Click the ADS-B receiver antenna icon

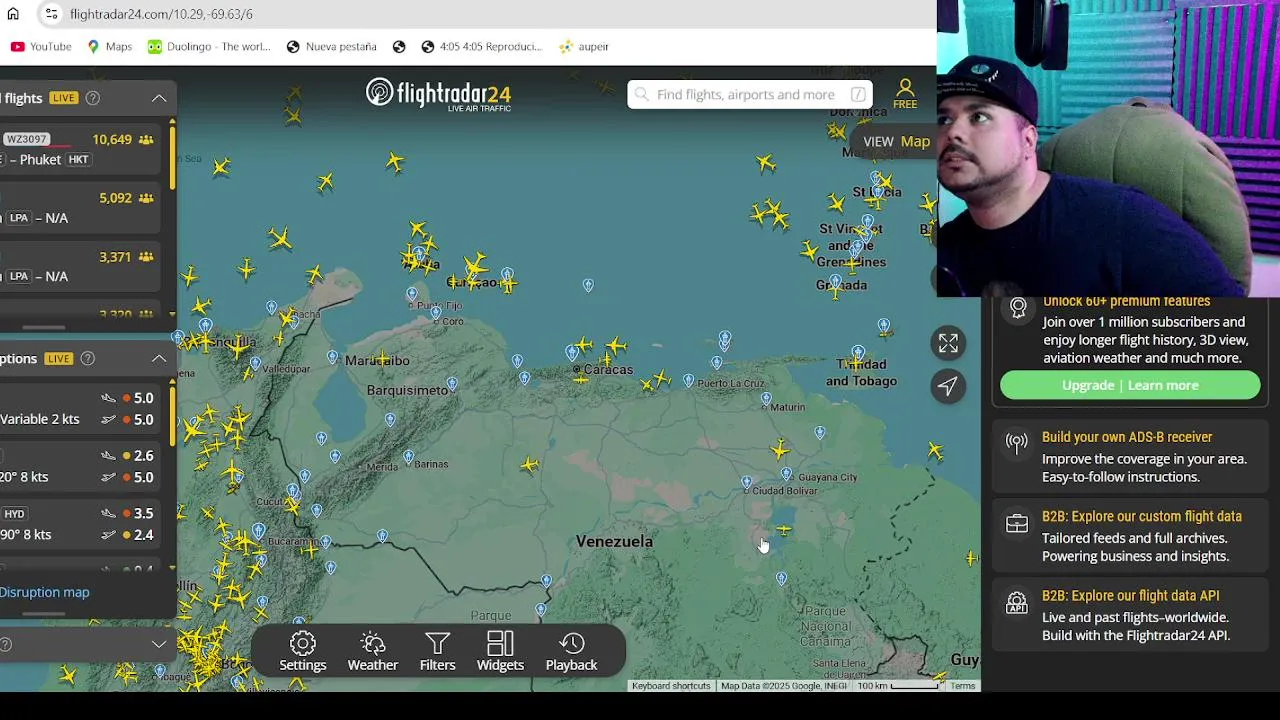(x=1016, y=443)
